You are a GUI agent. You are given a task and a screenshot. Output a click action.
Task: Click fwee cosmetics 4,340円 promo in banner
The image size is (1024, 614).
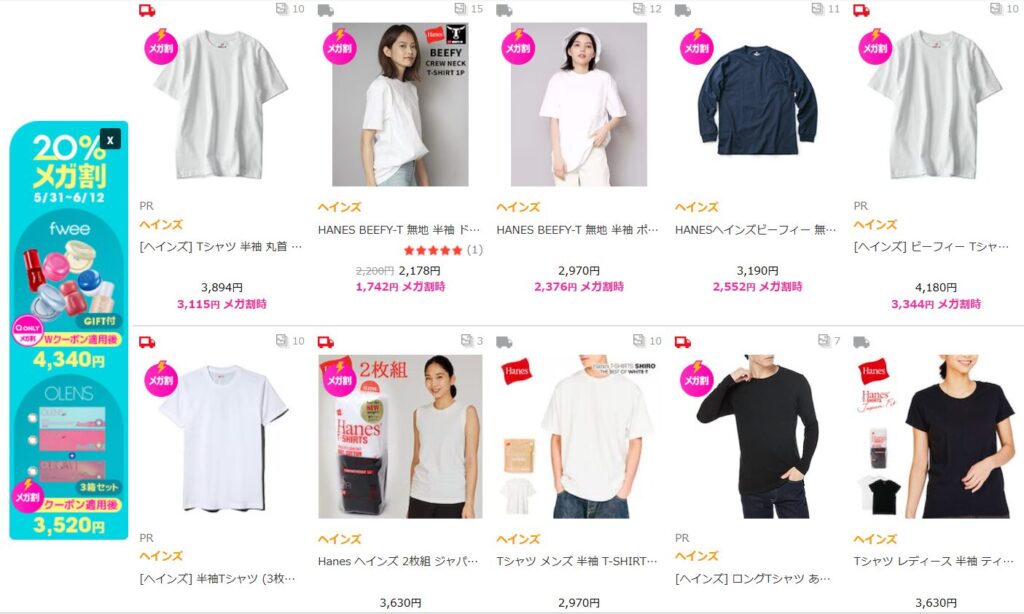tap(69, 294)
